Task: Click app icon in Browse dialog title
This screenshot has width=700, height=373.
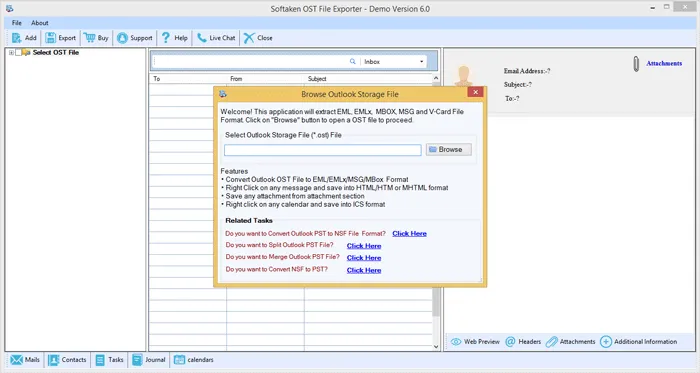Action: 223,94
